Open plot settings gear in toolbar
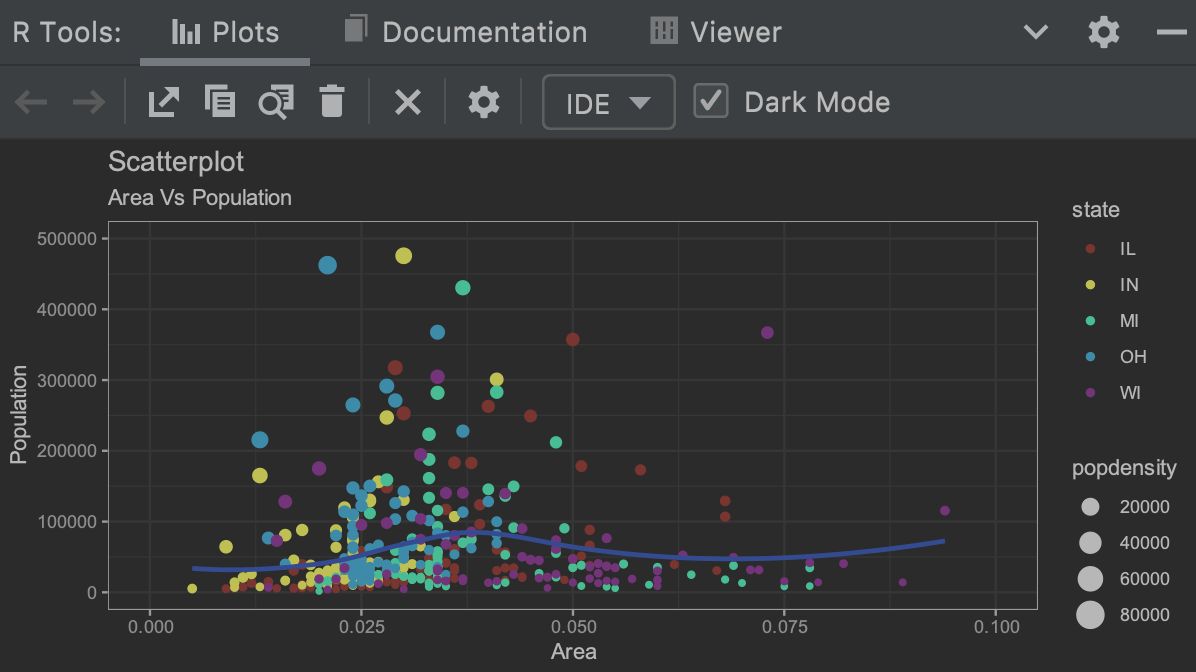Viewport: 1196px width, 672px height. point(484,102)
